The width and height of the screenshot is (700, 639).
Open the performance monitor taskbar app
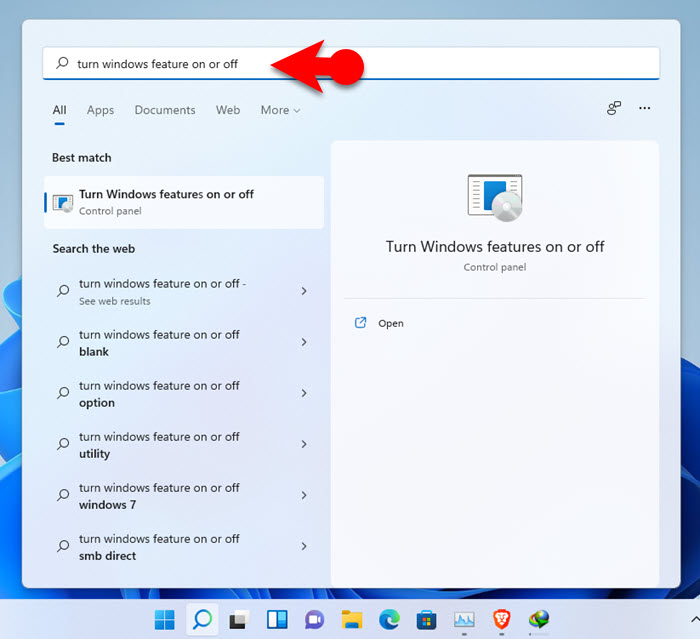tap(464, 620)
